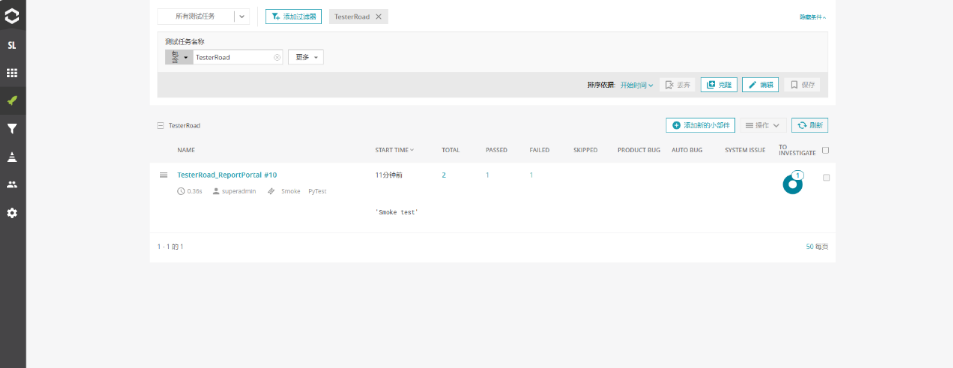Open Dashboards via the grid sidebar icon
The image size is (953, 368).
coord(12,73)
